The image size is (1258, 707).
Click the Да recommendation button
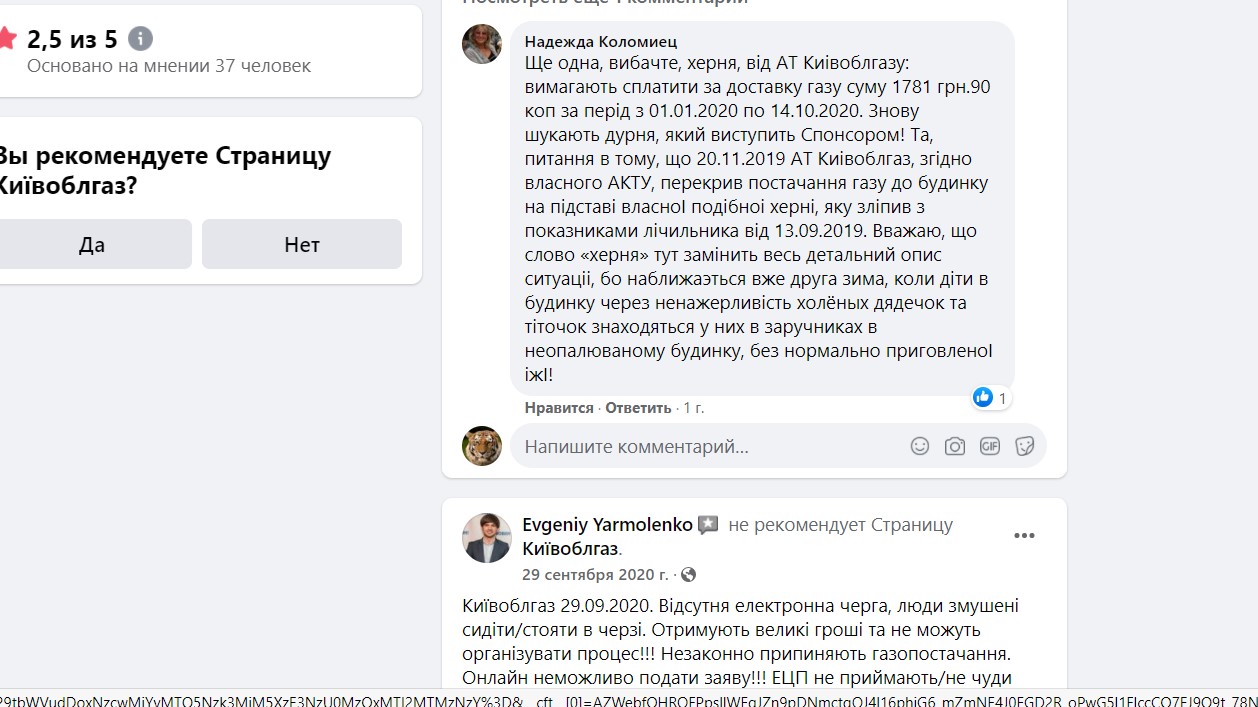point(92,244)
